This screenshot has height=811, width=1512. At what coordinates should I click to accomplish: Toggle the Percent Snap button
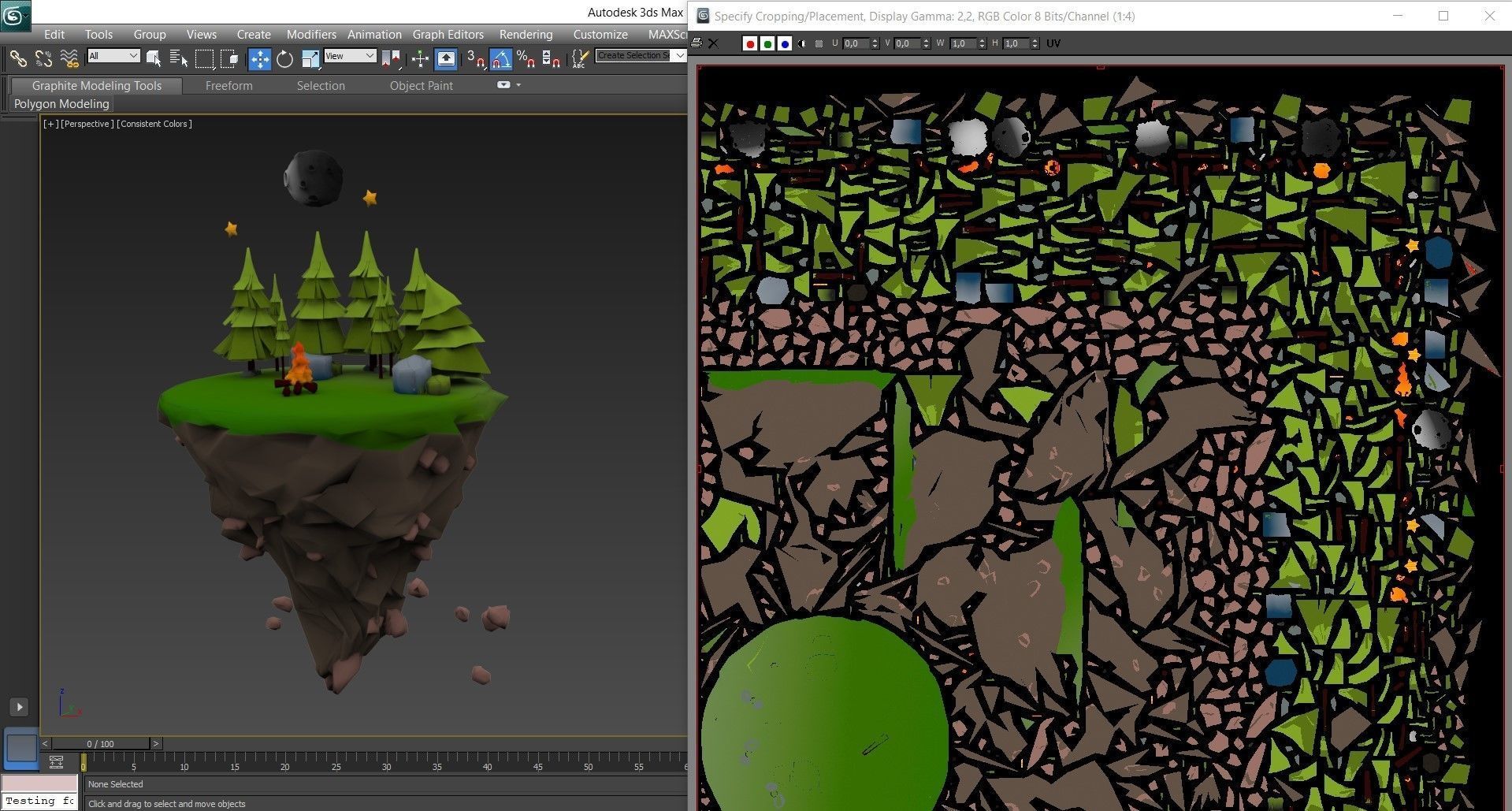526,58
